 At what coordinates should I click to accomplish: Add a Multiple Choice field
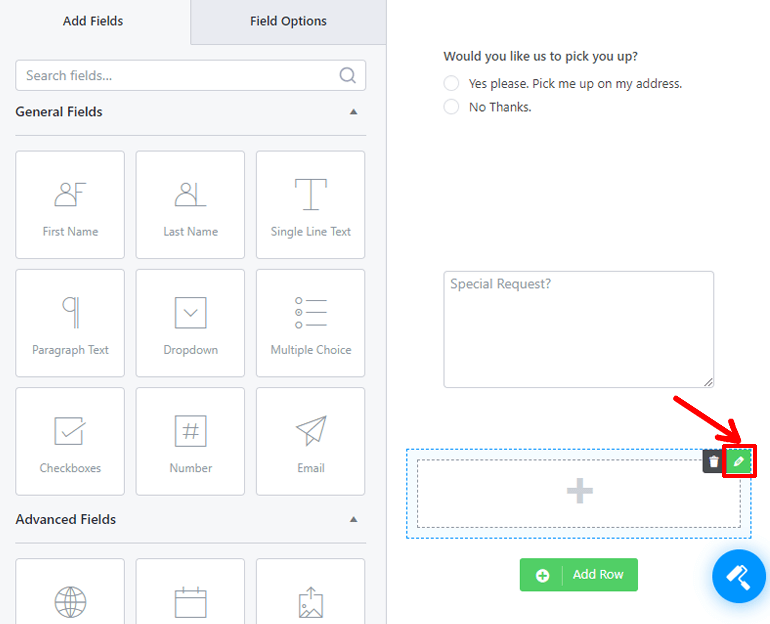coord(310,323)
